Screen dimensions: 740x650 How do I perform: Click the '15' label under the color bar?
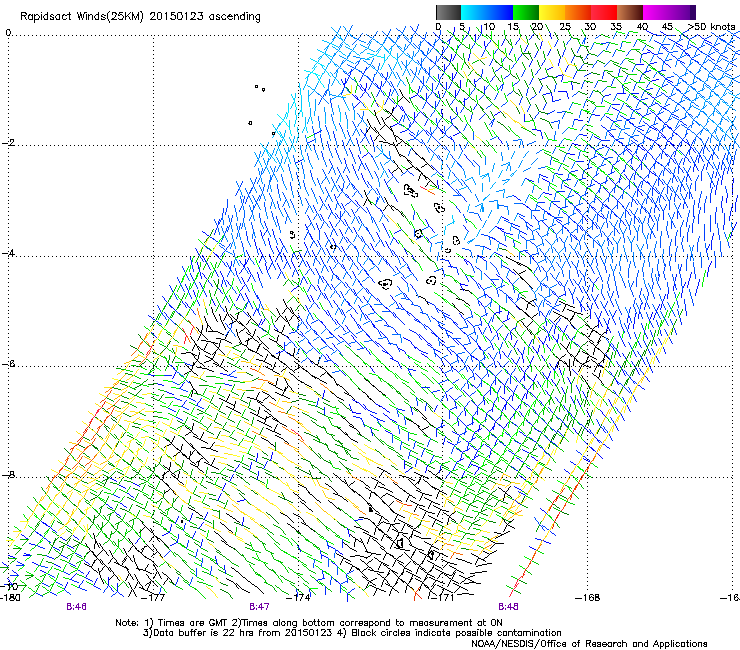pyautogui.click(x=513, y=27)
